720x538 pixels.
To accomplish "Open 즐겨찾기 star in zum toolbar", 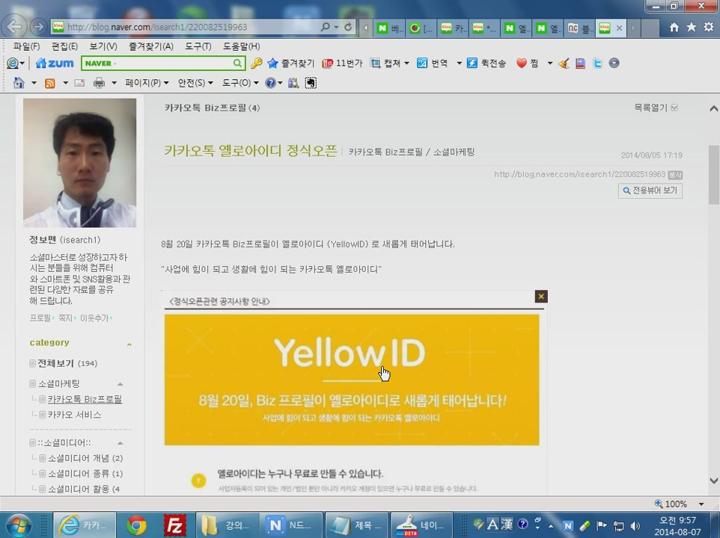I will tap(291, 63).
